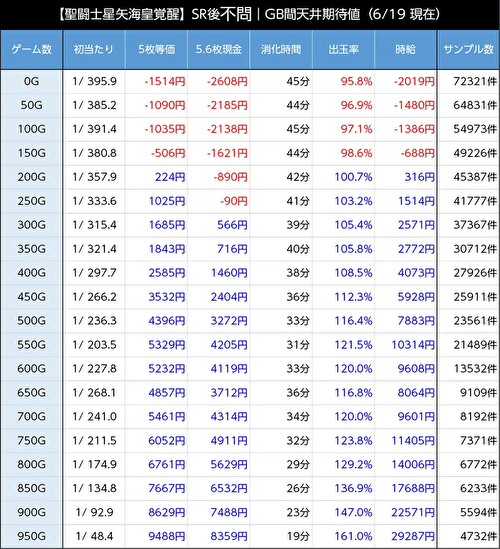Click the 初当たり column header
500x549 pixels.
pyautogui.click(x=94, y=49)
